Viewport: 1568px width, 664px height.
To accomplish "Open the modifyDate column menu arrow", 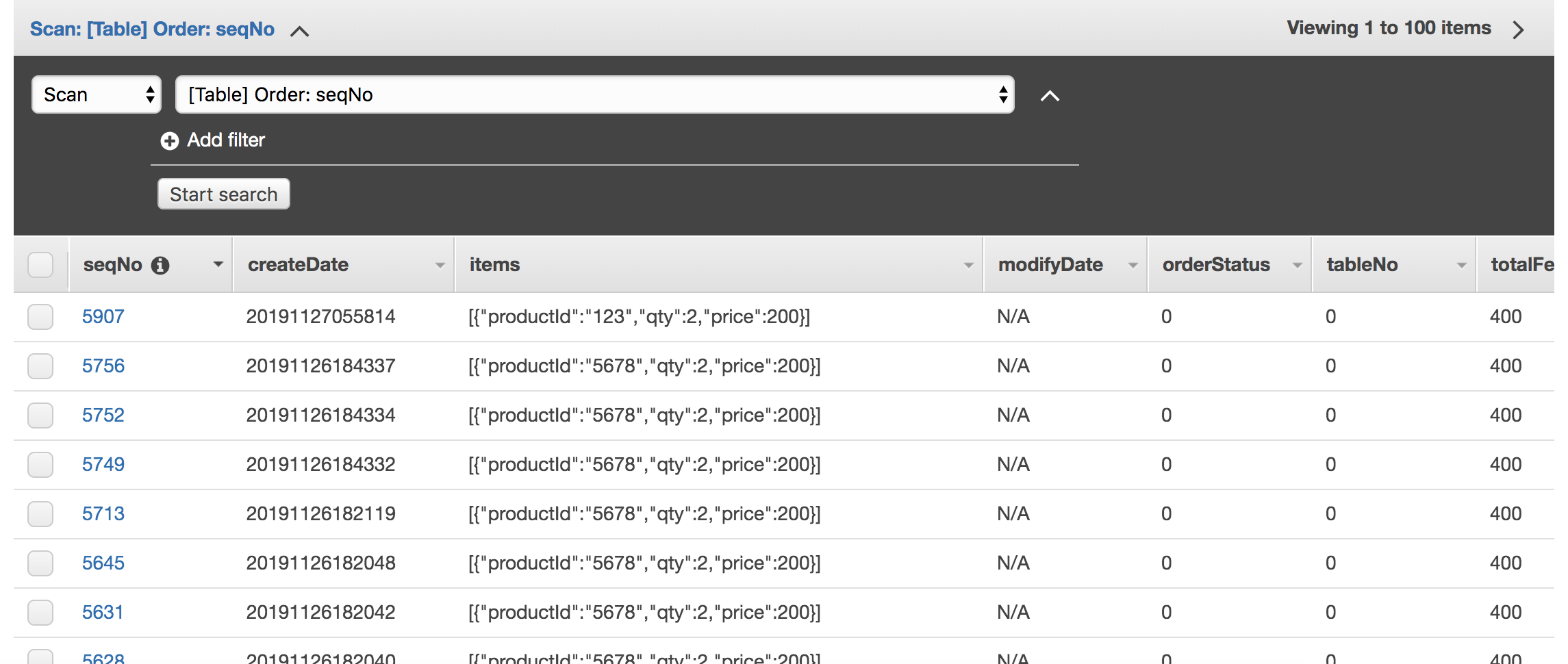I will pos(1133,265).
